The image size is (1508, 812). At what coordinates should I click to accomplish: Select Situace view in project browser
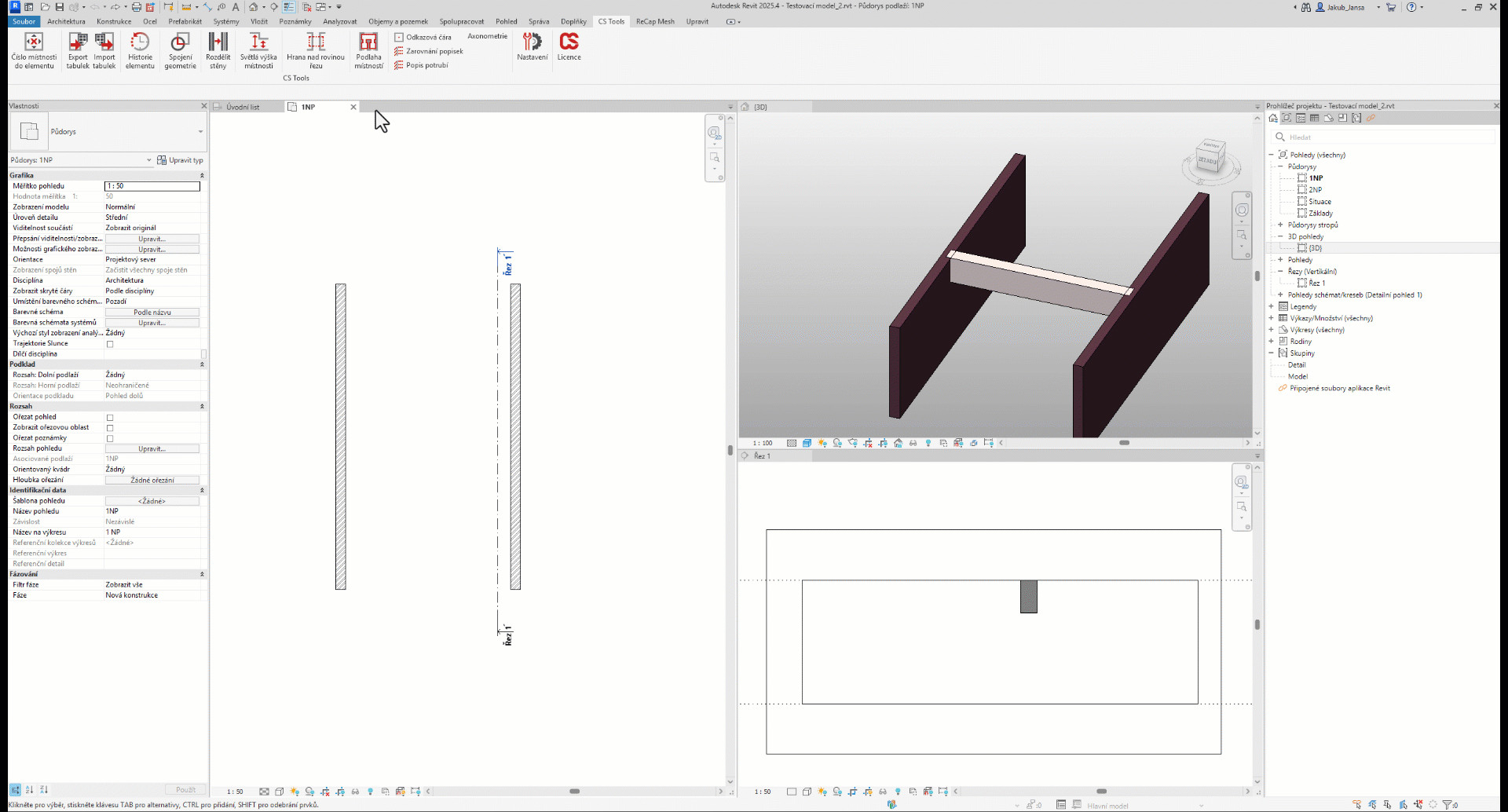tap(1319, 202)
